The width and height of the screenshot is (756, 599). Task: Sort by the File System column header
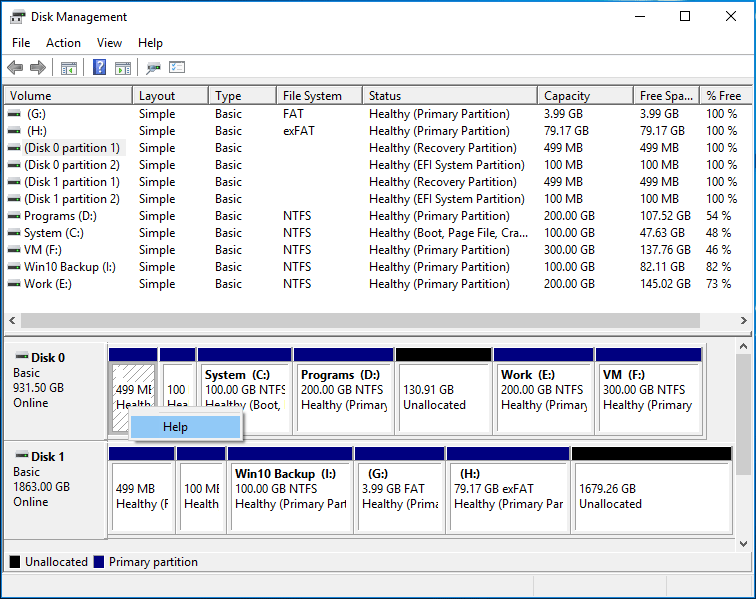[x=312, y=96]
